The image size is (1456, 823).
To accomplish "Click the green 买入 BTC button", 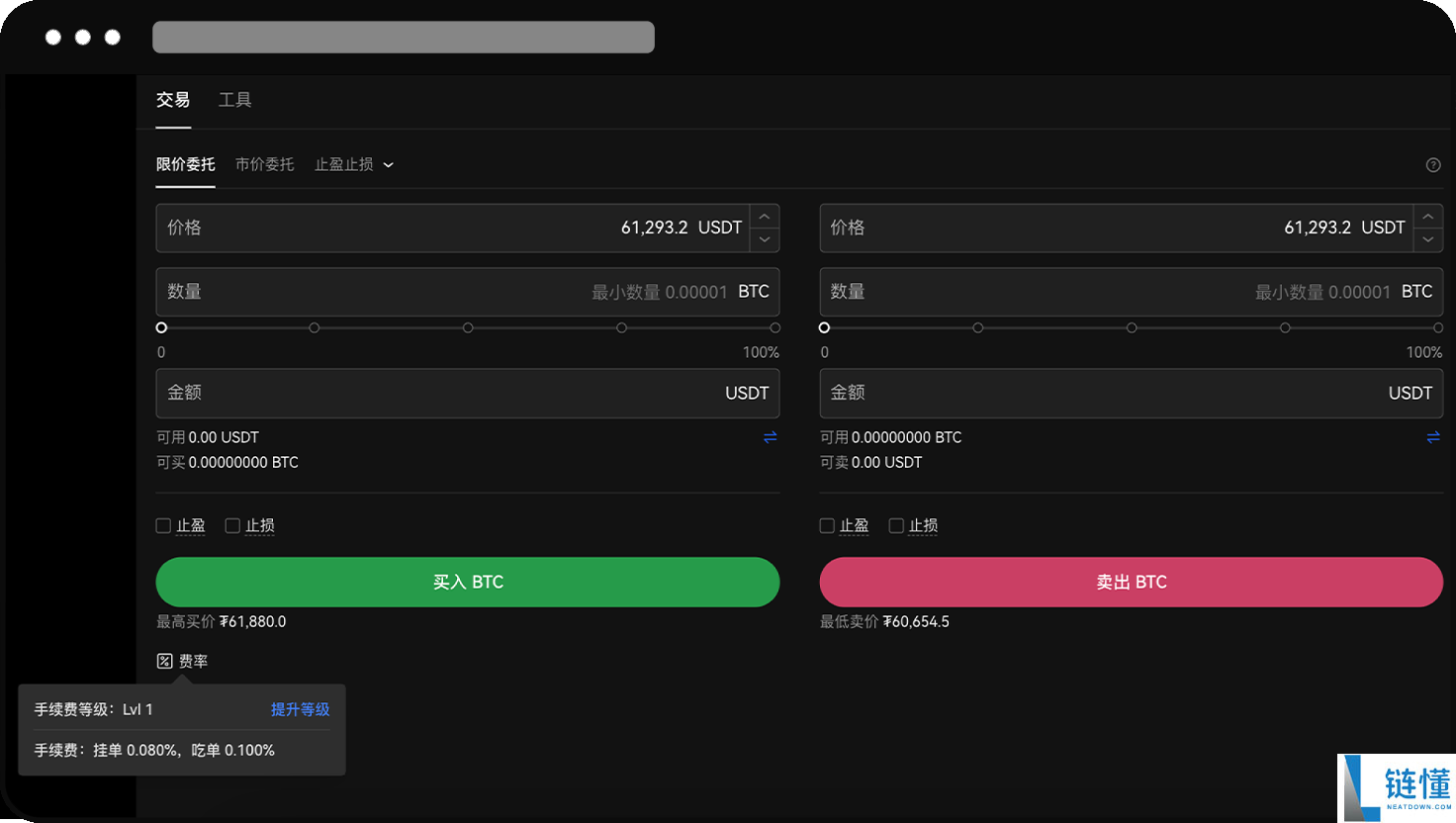I will (x=467, y=582).
